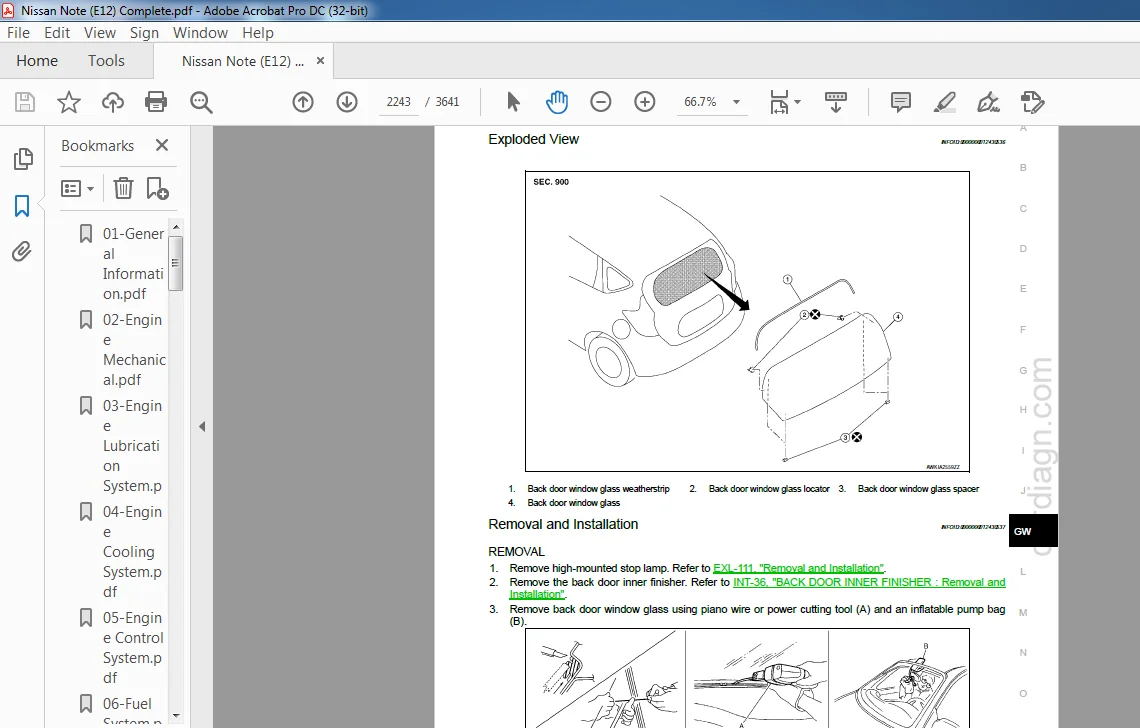Open the zoom level dropdown
The image size is (1140, 728).
click(x=736, y=102)
